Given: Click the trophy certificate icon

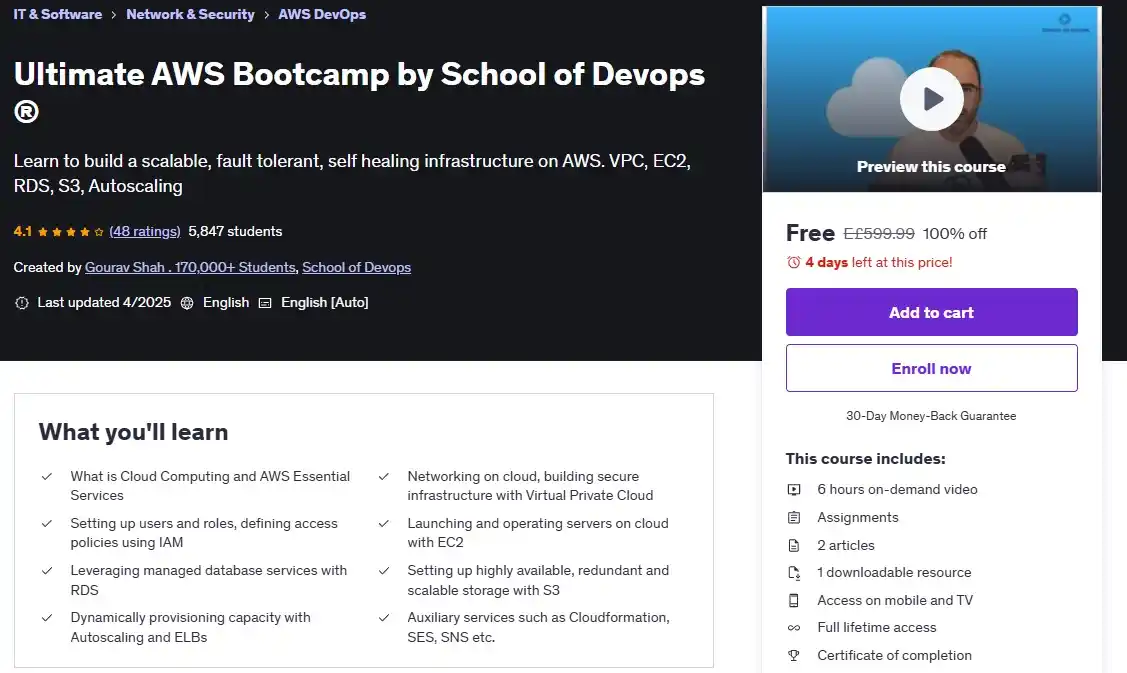Looking at the screenshot, I should [794, 656].
